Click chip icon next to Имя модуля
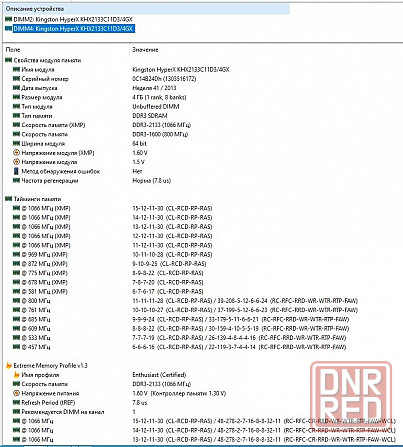 [16, 69]
